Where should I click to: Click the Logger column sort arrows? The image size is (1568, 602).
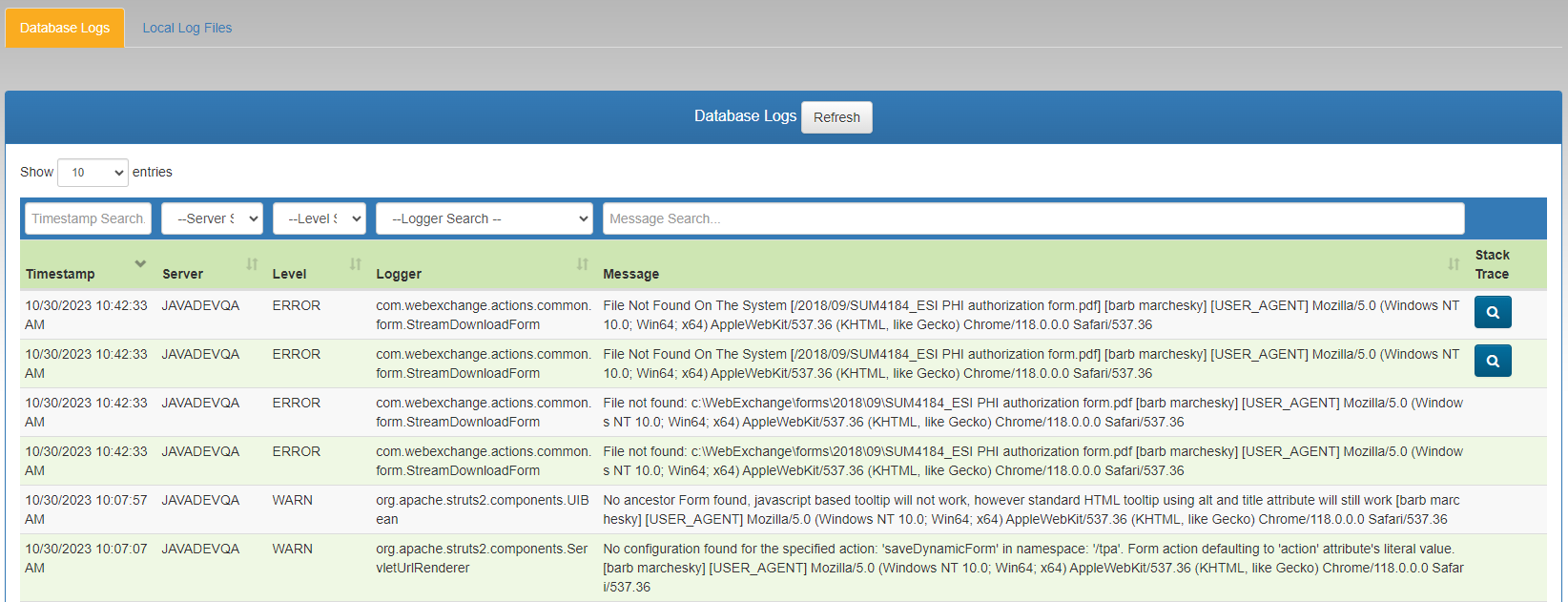coord(582,264)
